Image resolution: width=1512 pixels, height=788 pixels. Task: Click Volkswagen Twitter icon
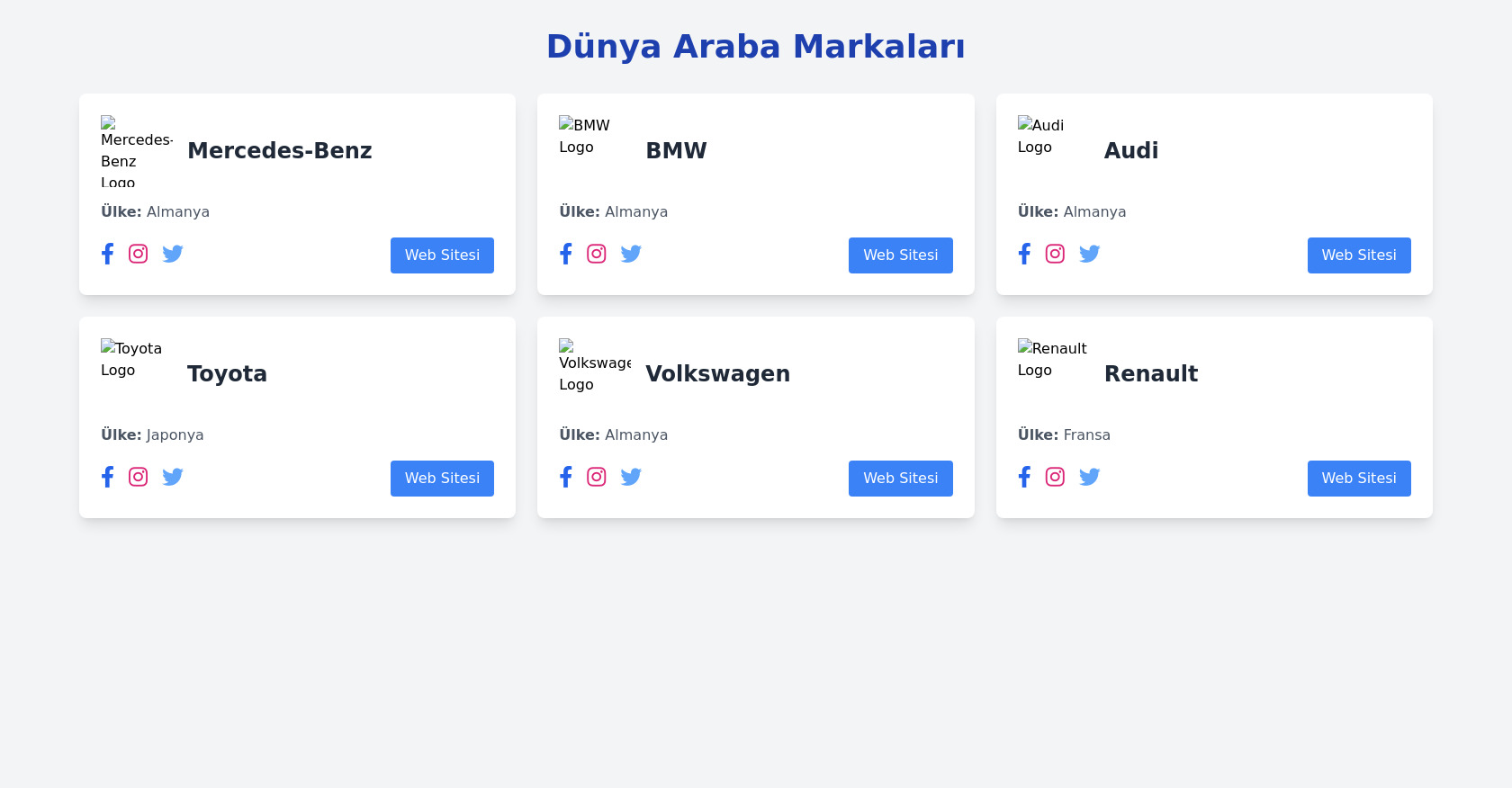(x=631, y=477)
